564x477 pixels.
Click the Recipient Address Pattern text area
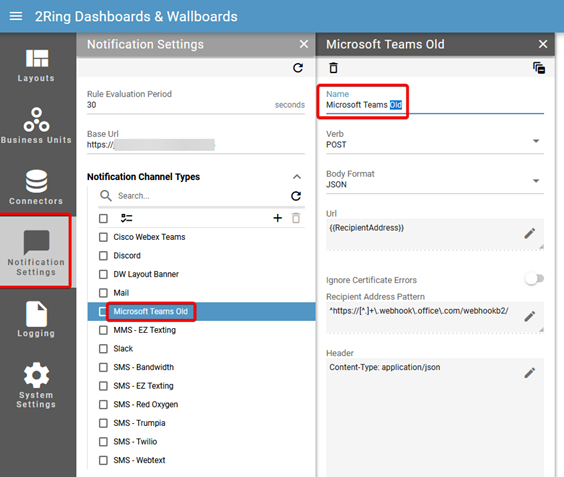pos(435,317)
